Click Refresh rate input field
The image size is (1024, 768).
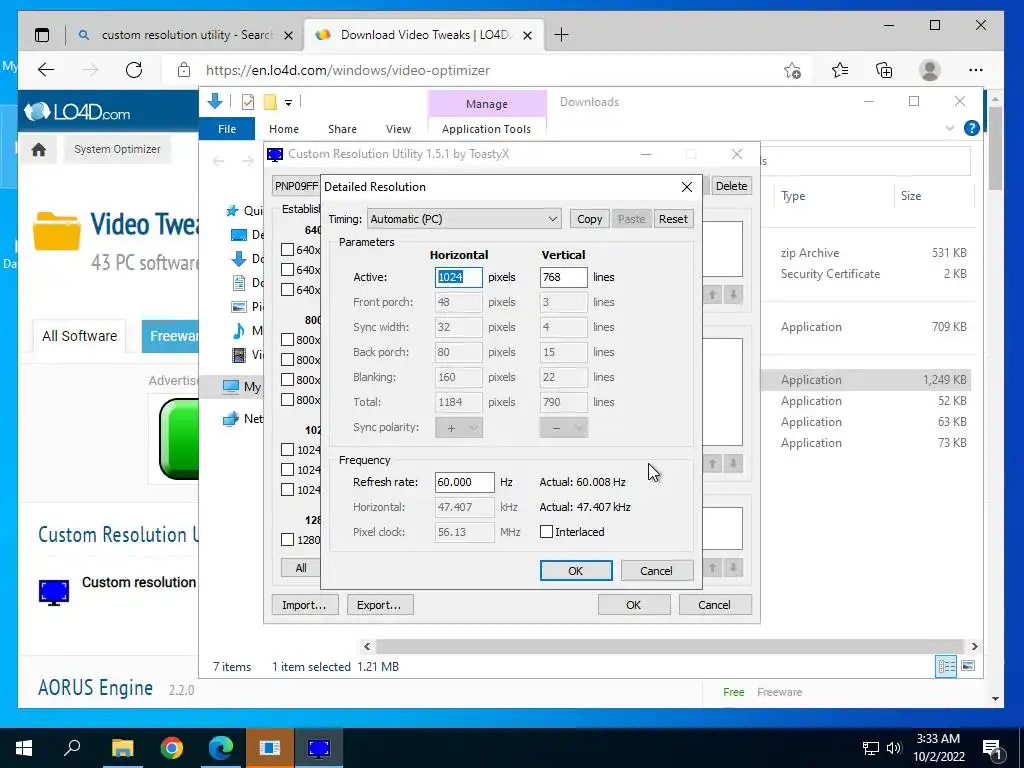[464, 482]
